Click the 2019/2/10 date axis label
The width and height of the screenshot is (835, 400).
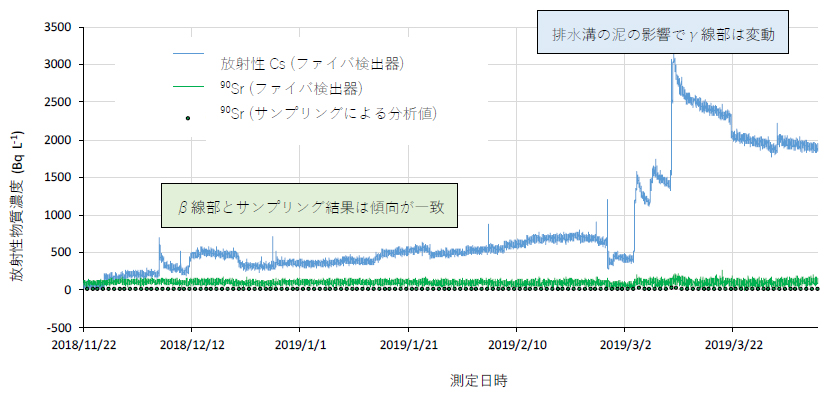516,345
